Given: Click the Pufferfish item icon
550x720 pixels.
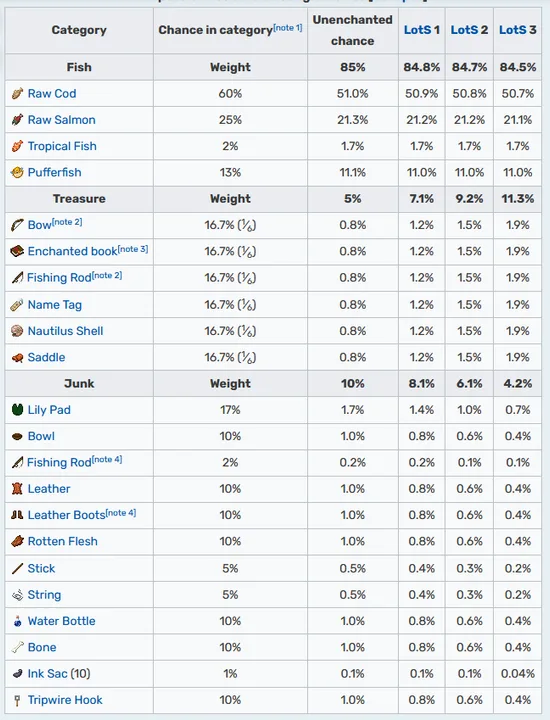Looking at the screenshot, I should coord(17,173).
